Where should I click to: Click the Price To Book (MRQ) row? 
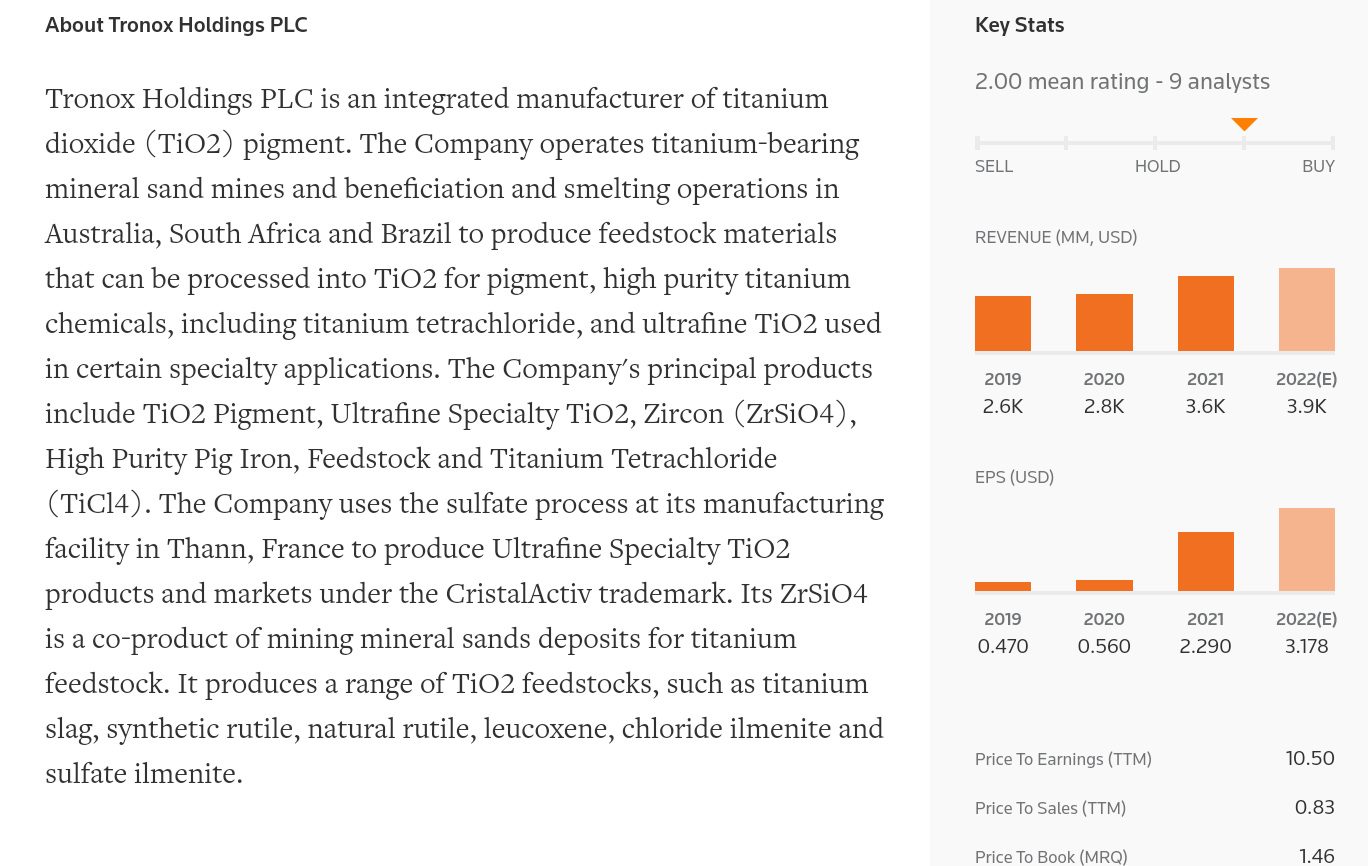(x=1155, y=856)
